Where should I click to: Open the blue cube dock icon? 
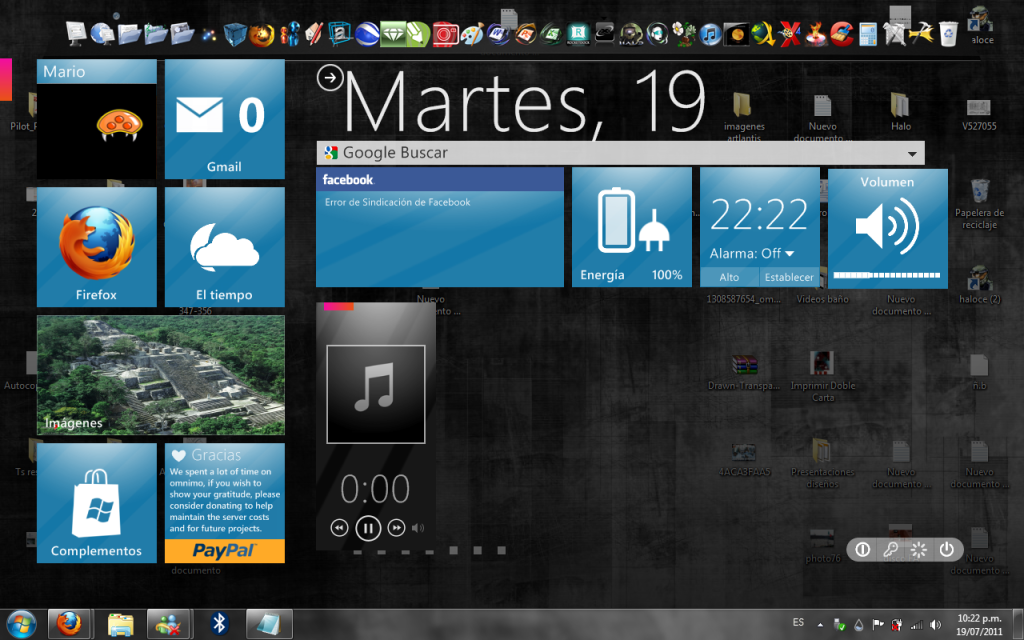click(x=235, y=33)
